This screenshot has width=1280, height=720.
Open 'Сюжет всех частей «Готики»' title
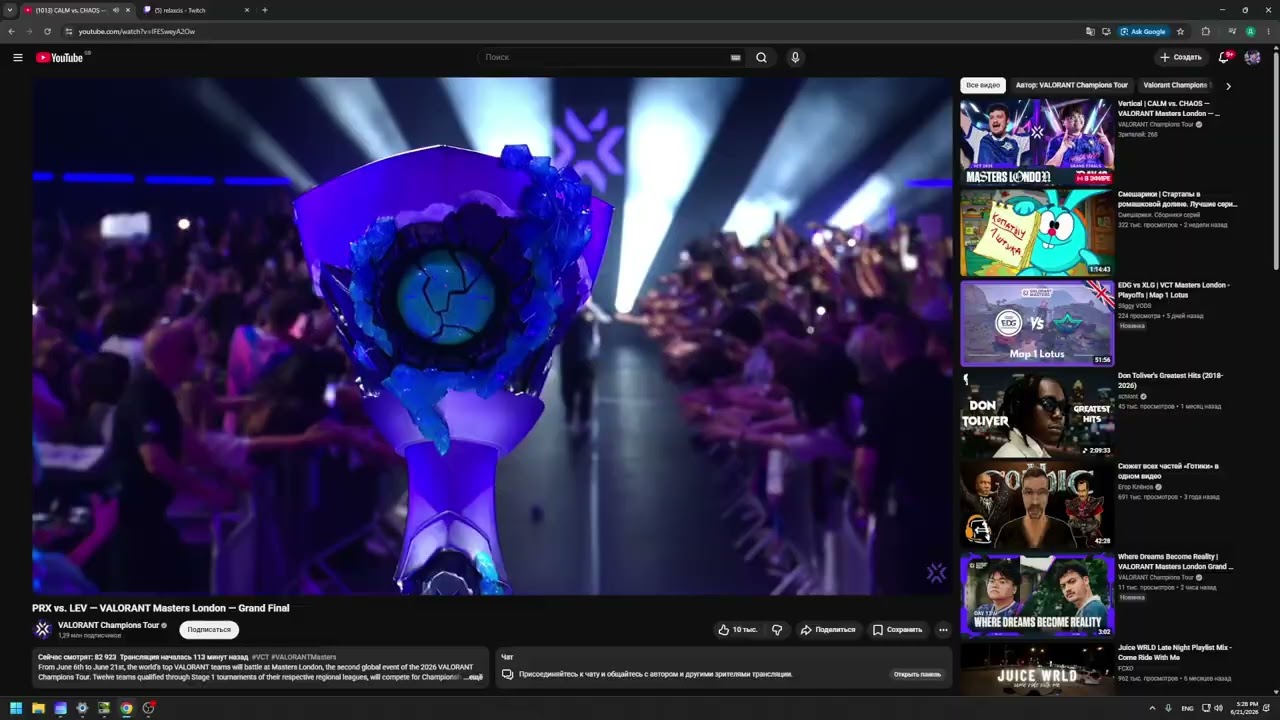[1168, 471]
